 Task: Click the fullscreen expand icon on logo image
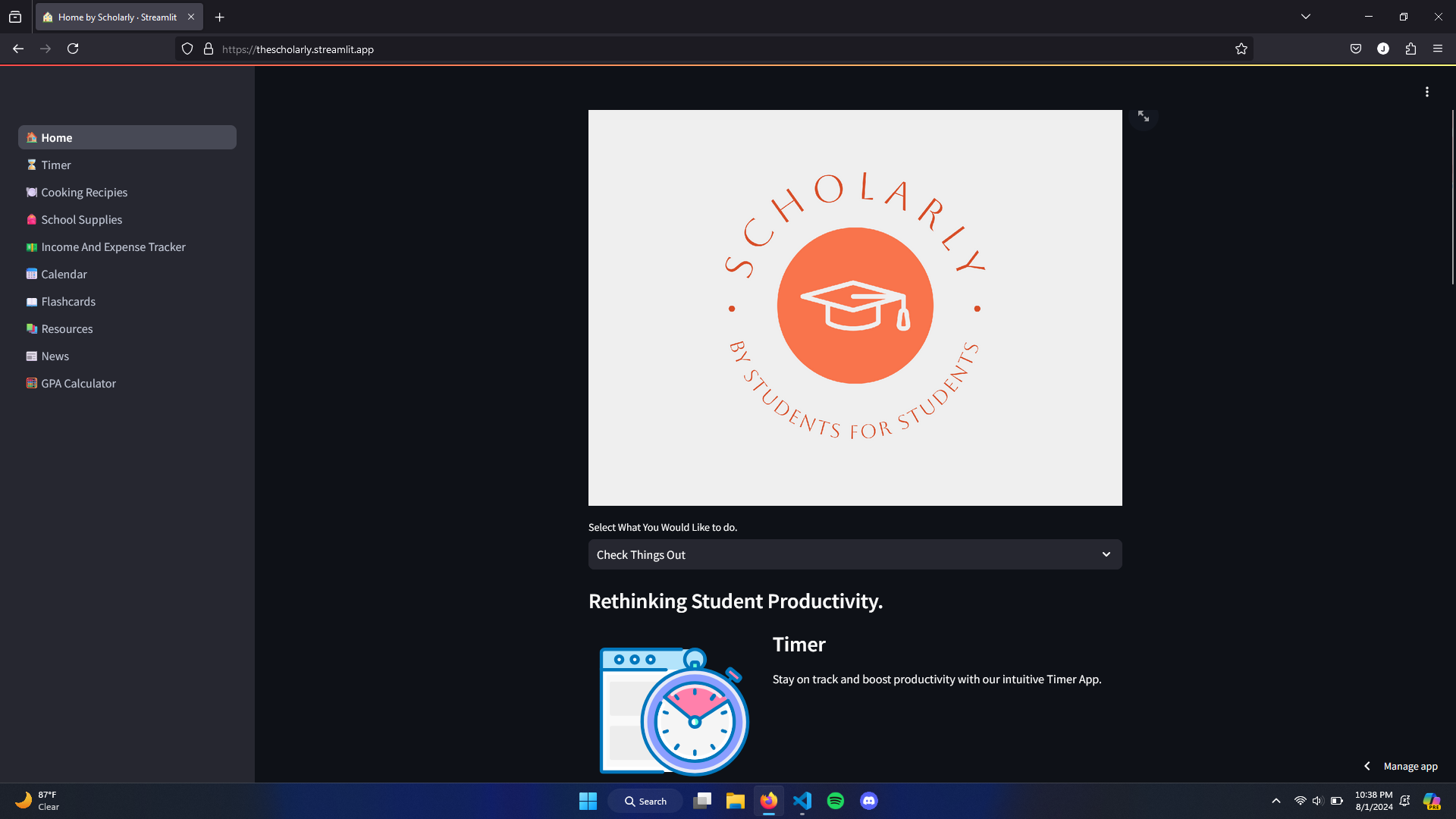[1143, 117]
